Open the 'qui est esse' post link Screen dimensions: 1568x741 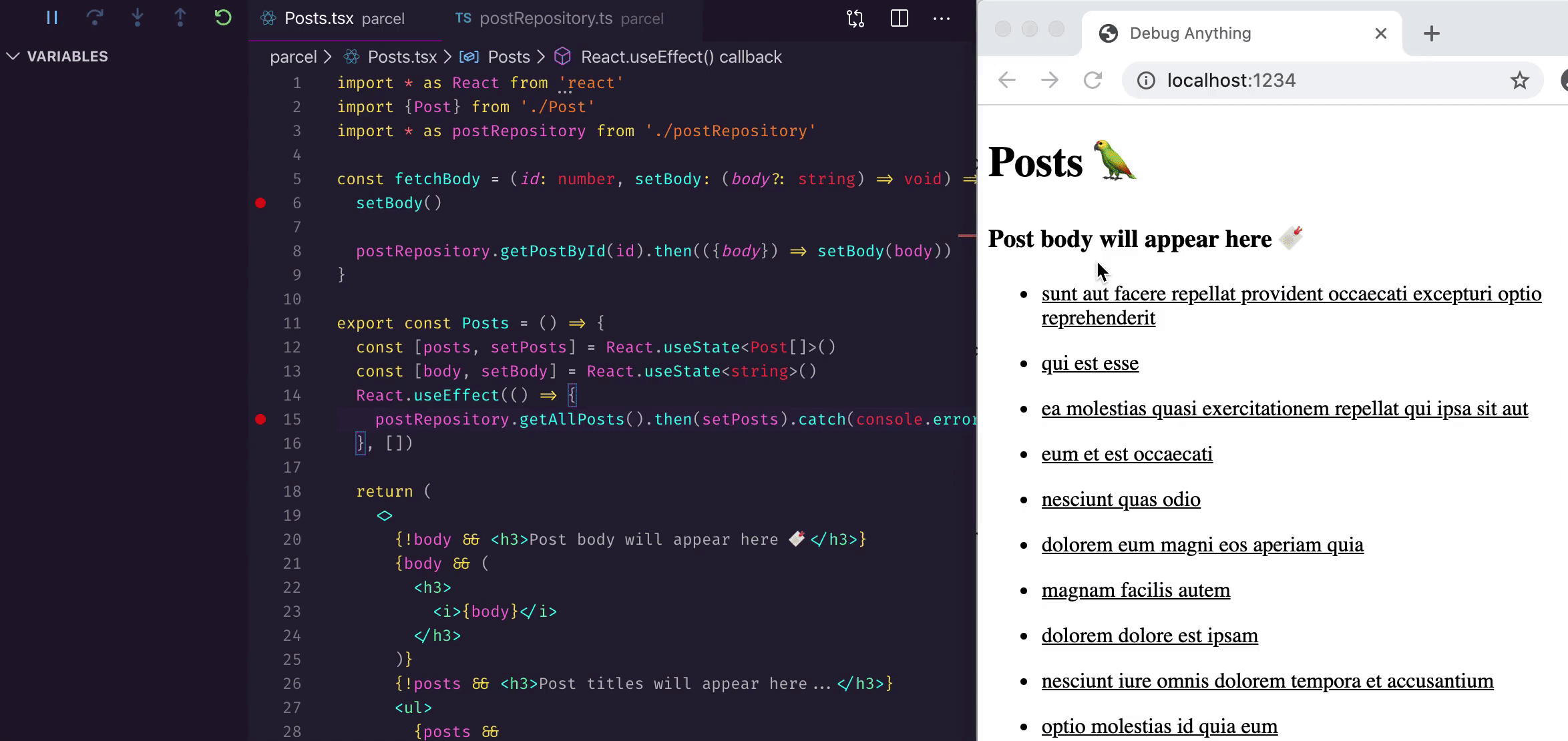click(1090, 363)
